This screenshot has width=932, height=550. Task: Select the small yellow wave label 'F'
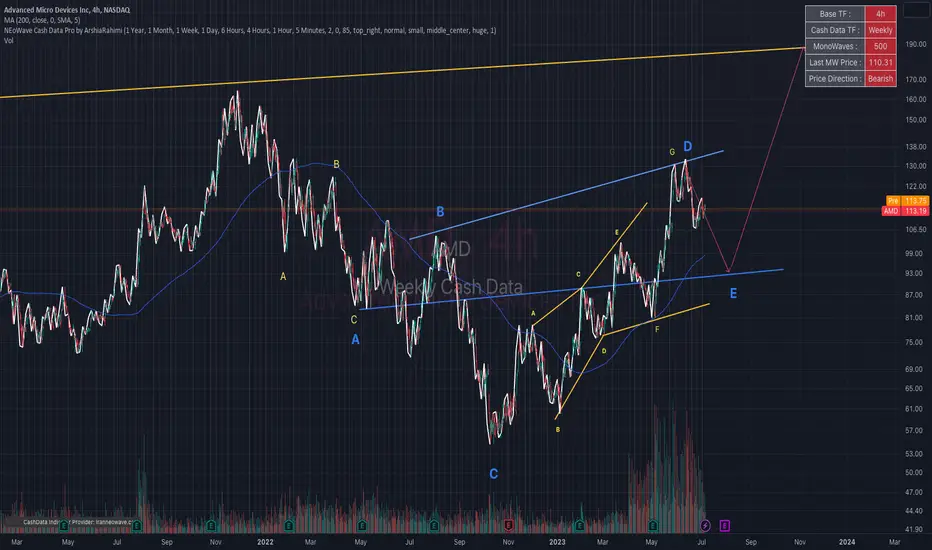pos(657,329)
